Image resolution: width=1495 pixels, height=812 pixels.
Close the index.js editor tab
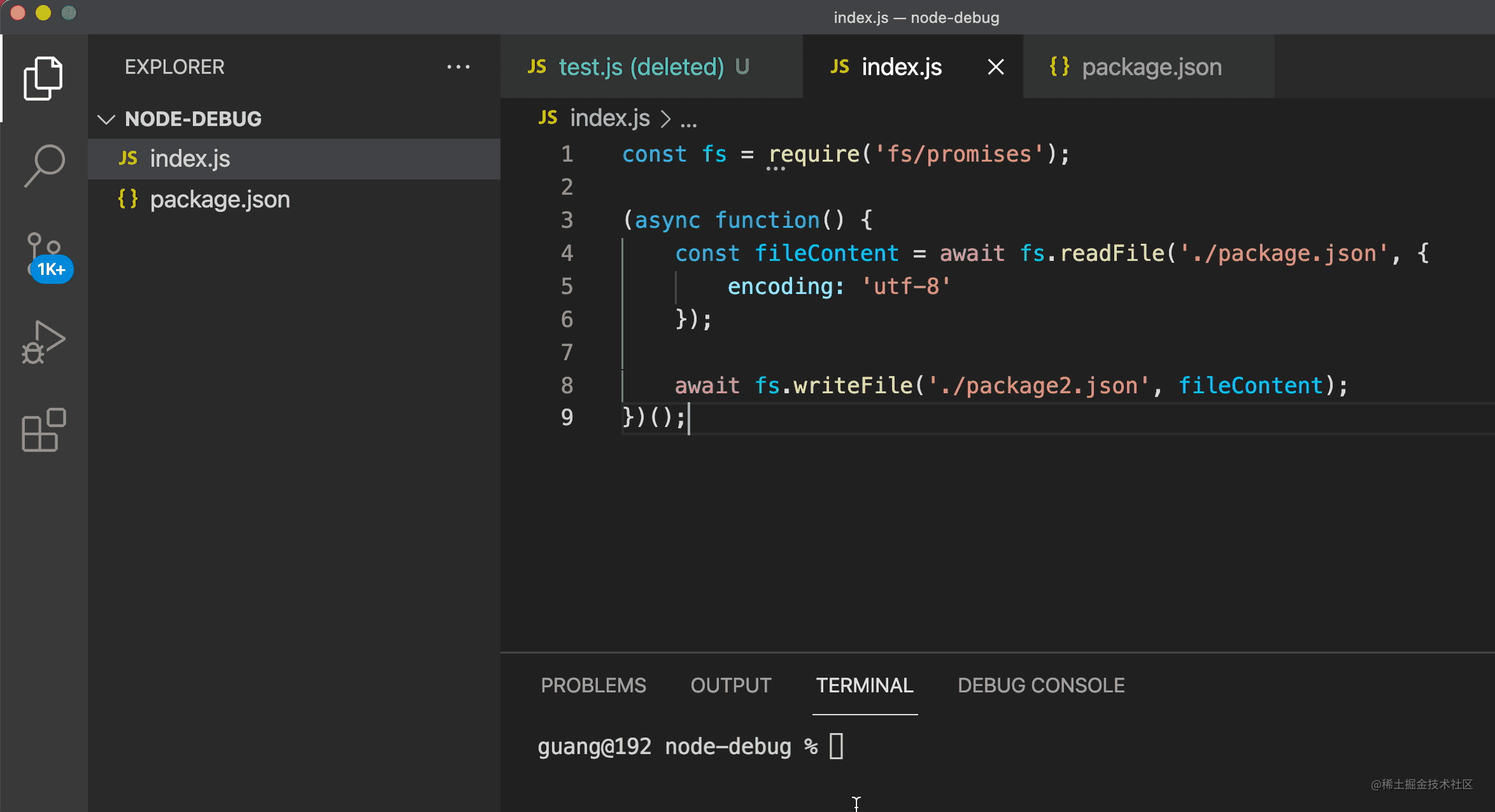coord(996,67)
